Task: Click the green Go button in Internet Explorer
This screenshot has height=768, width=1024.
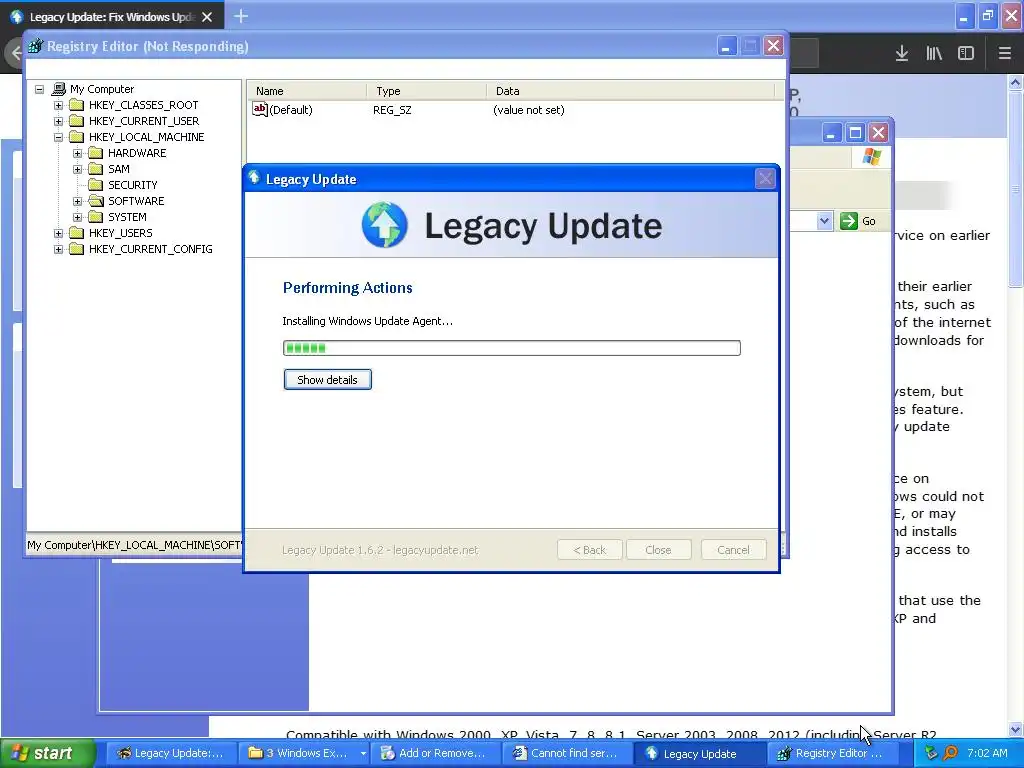Action: 858,221
